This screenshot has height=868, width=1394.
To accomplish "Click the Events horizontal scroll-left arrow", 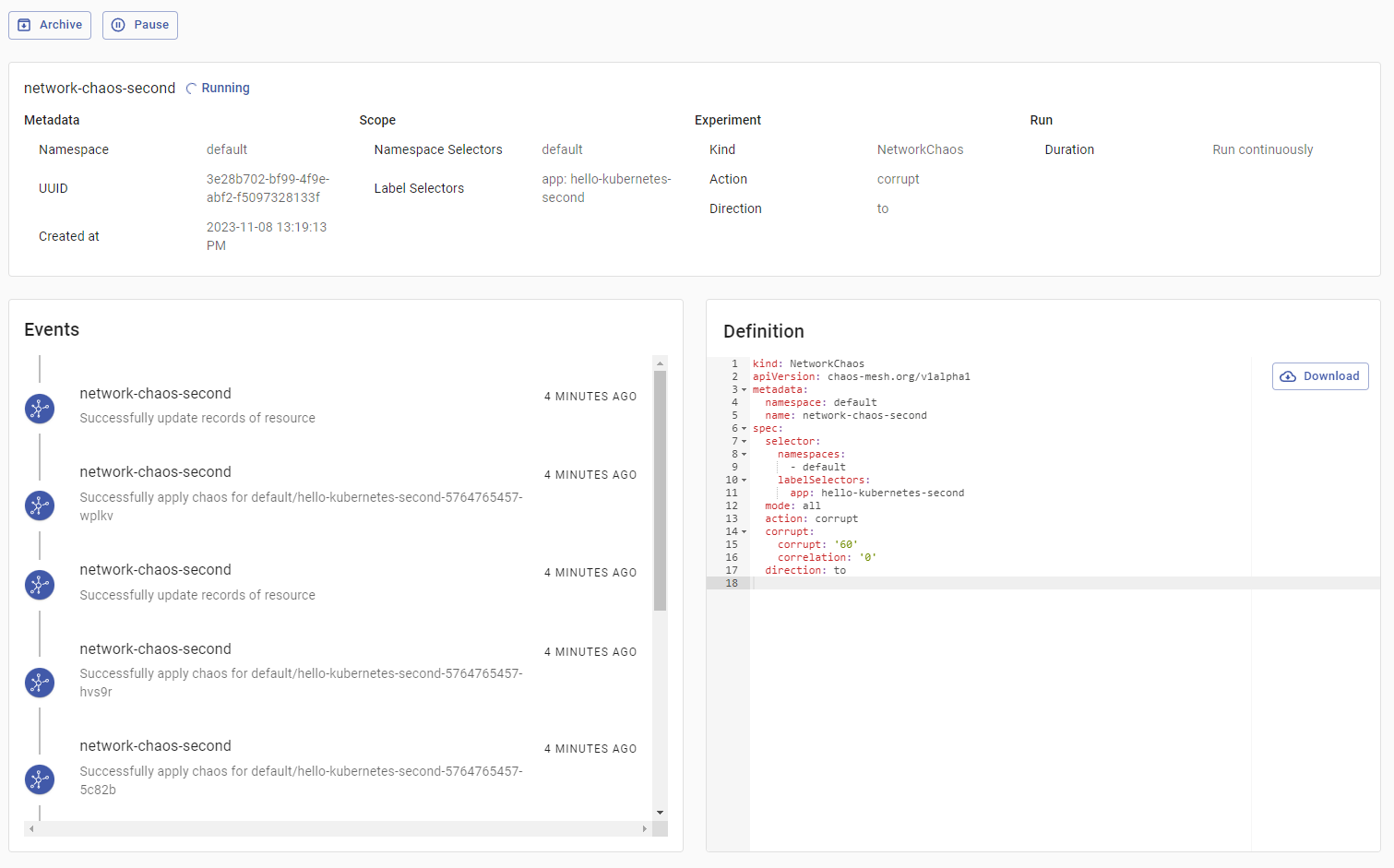I will tap(31, 829).
